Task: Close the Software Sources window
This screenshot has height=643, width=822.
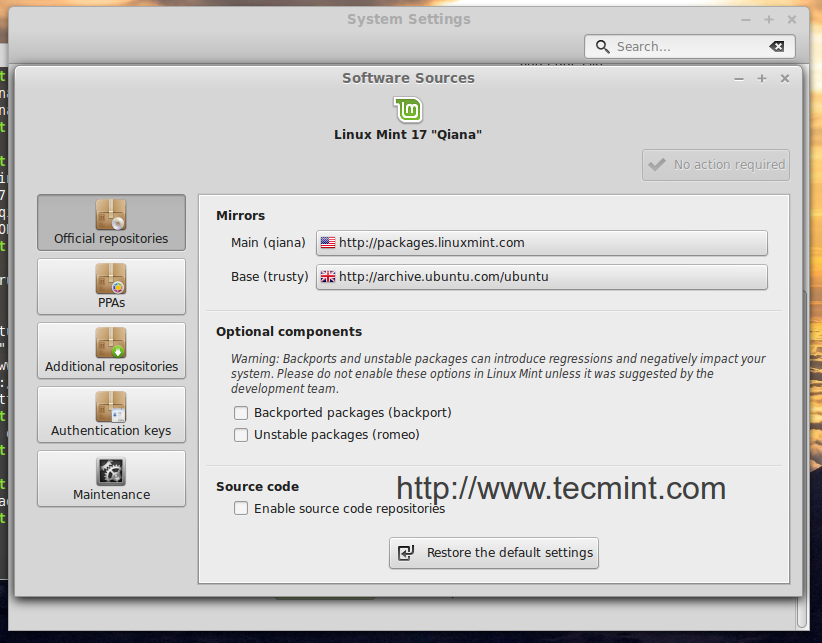Action: 785,79
